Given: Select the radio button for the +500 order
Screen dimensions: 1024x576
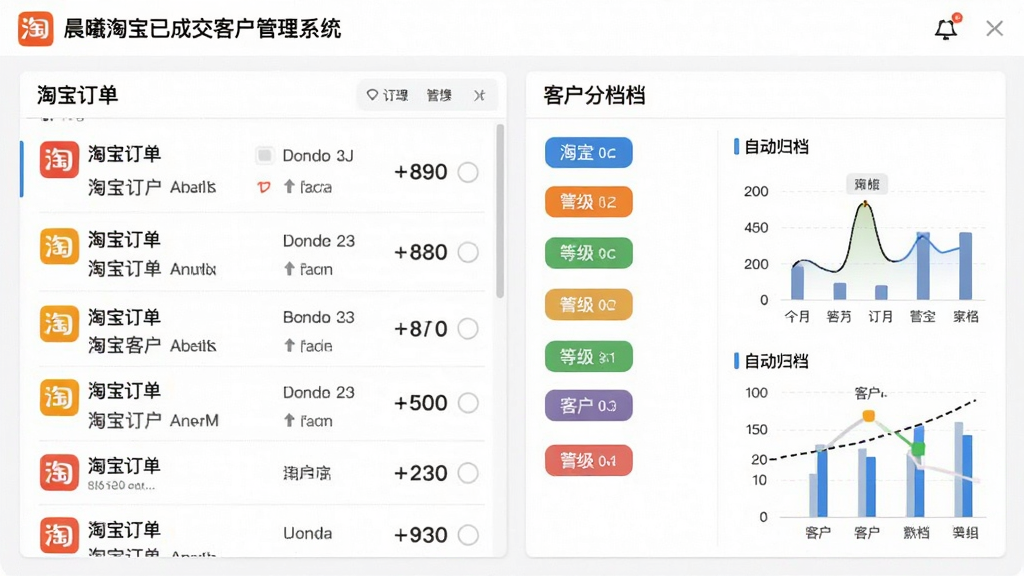Looking at the screenshot, I should [468, 403].
